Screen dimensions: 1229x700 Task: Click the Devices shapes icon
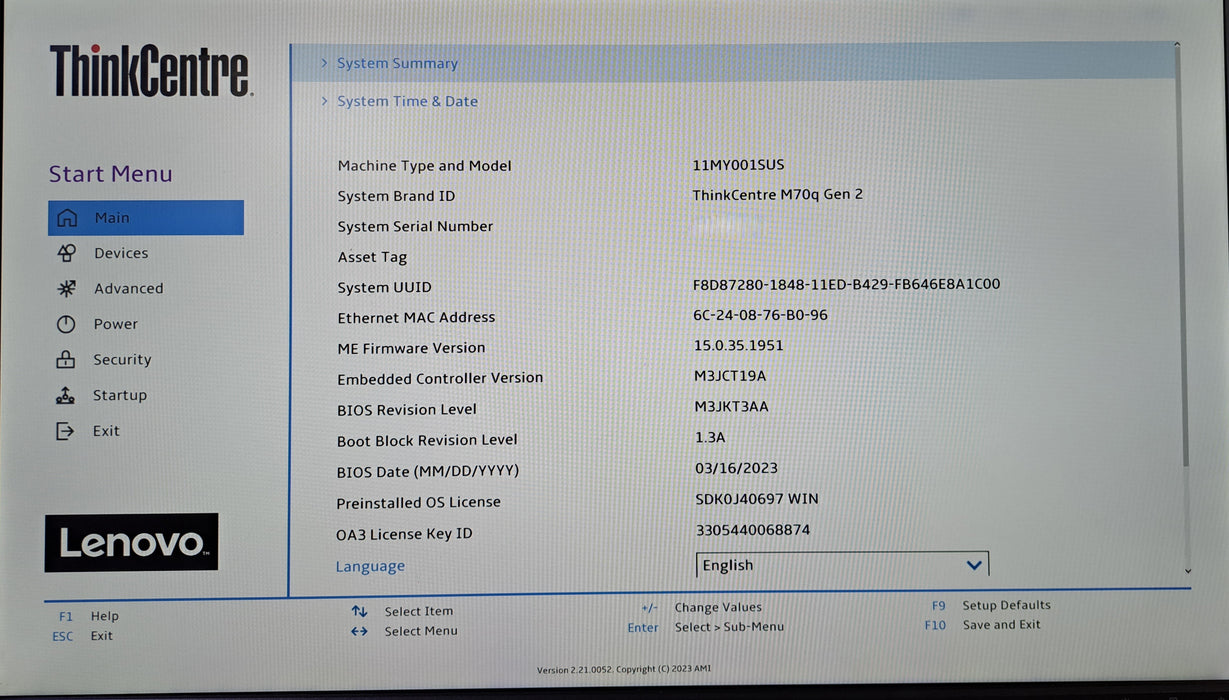point(66,253)
